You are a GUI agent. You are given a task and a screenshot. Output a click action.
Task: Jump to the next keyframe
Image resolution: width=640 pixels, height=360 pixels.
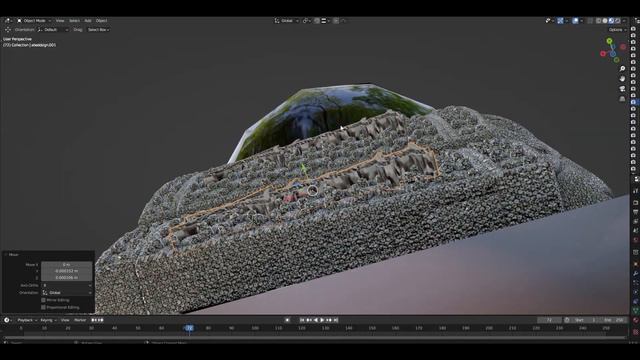[329, 320]
